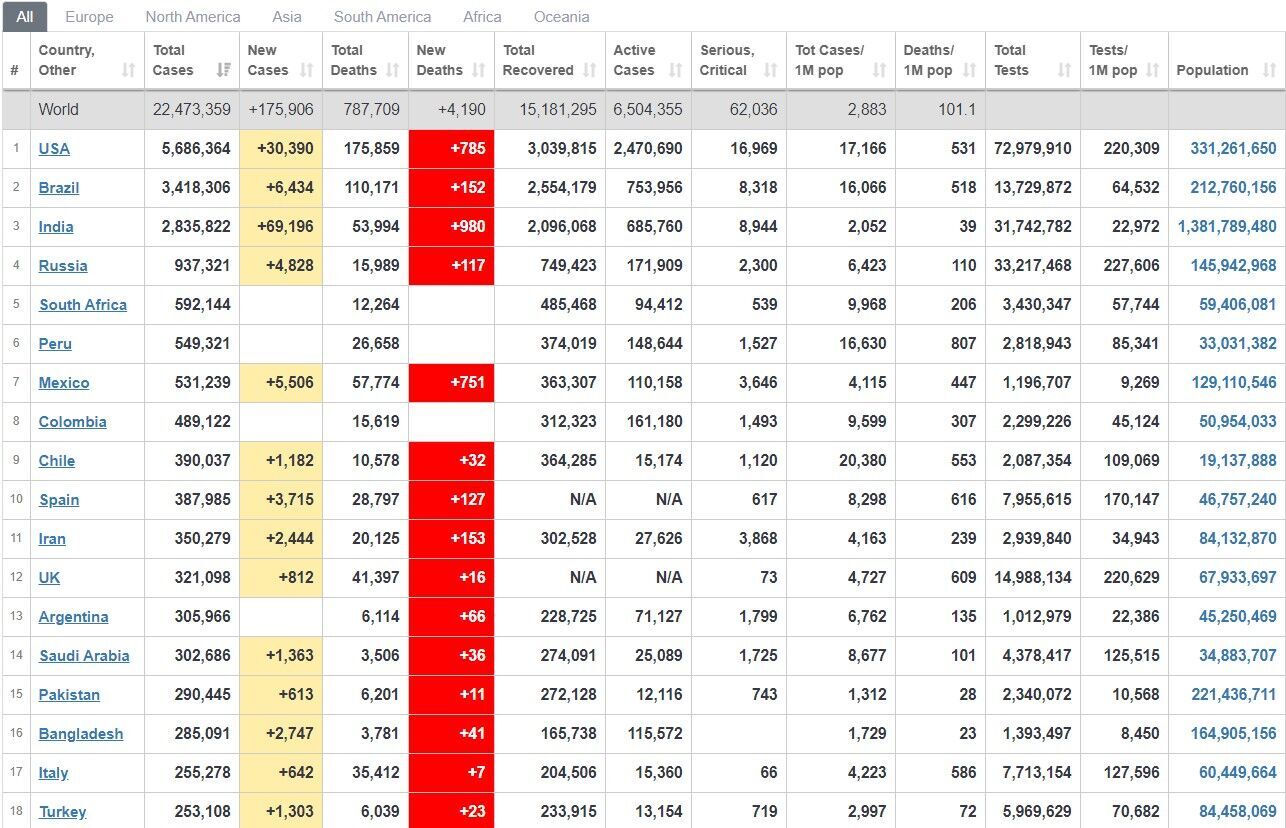The image size is (1286, 828).
Task: Click Brazil's yellow +6,434 new cases cell
Action: pyautogui.click(x=281, y=188)
